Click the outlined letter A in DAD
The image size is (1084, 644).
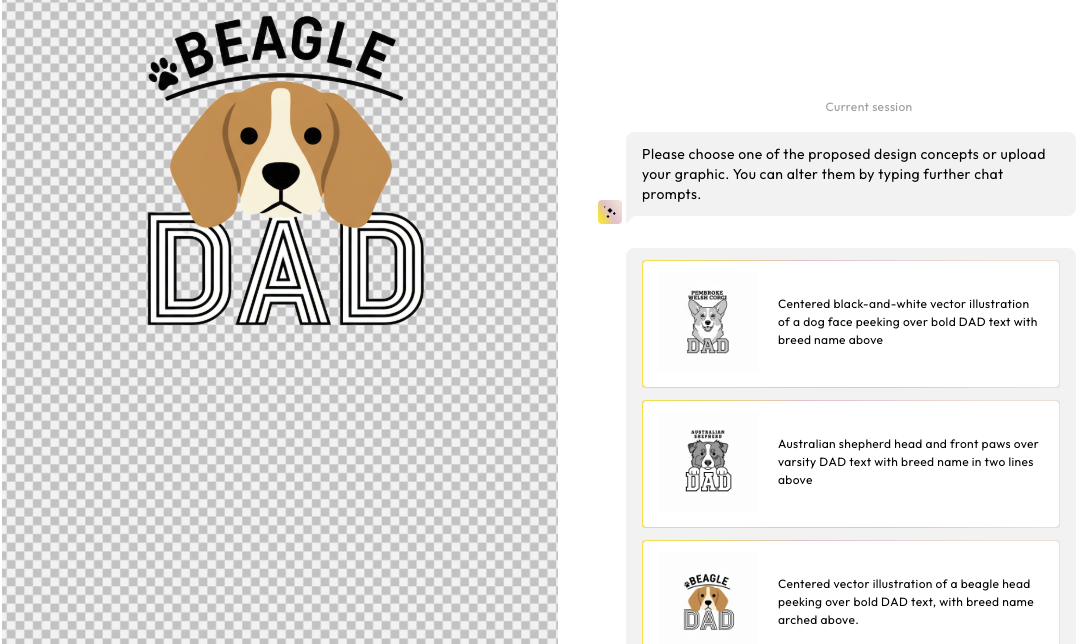pyautogui.click(x=283, y=269)
